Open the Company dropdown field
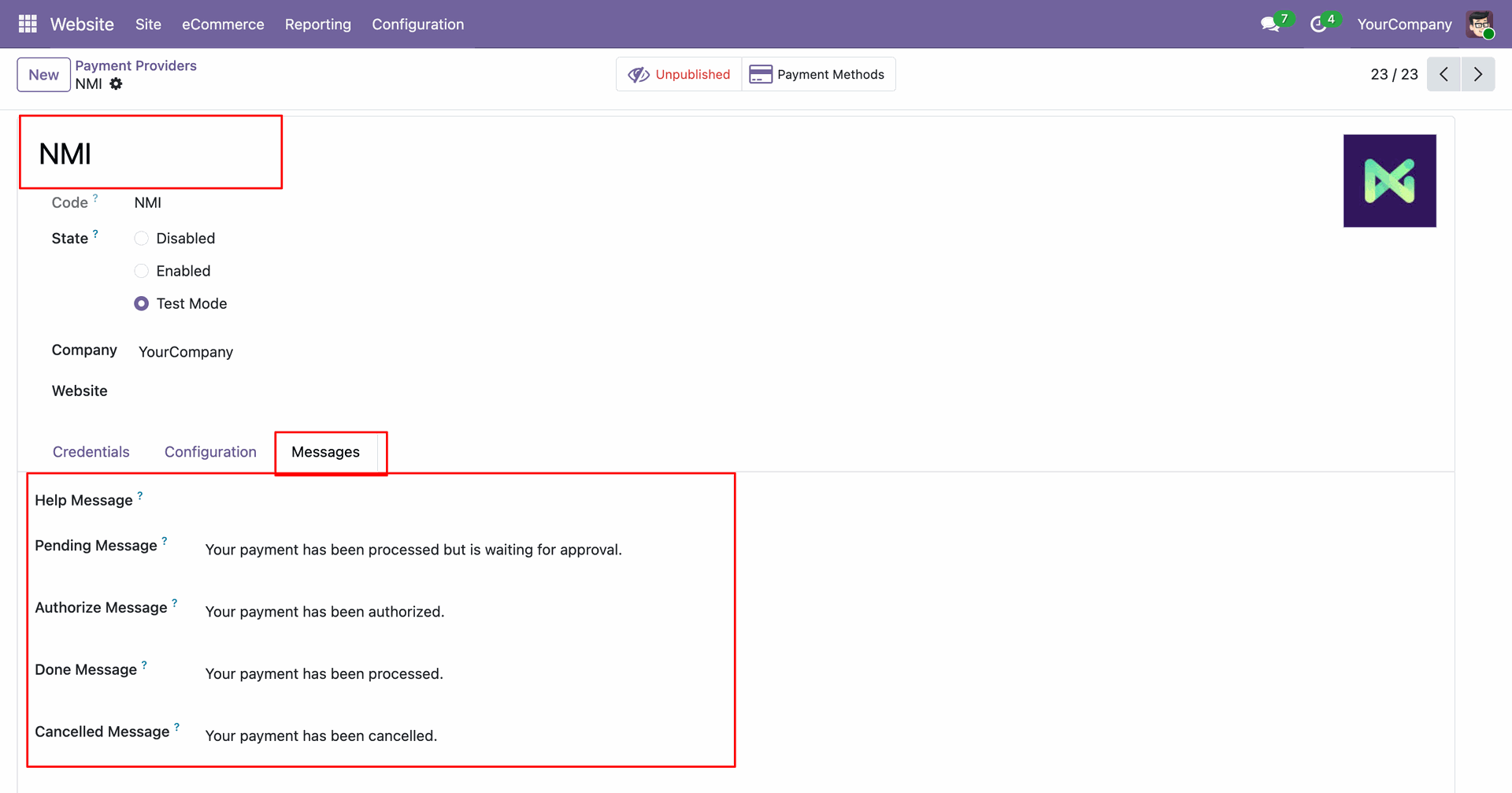Screen dimensions: 1512x793 point(186,352)
